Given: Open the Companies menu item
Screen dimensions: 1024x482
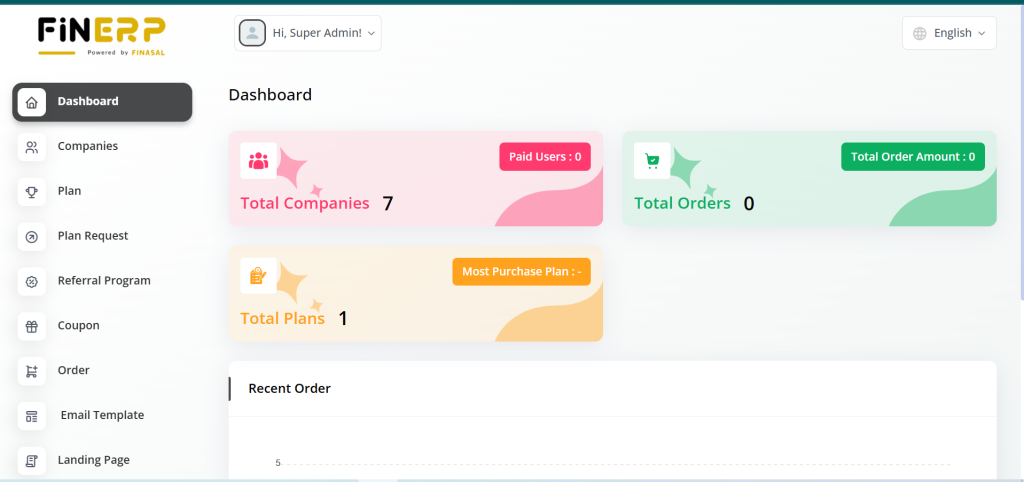Looking at the screenshot, I should coord(88,146).
